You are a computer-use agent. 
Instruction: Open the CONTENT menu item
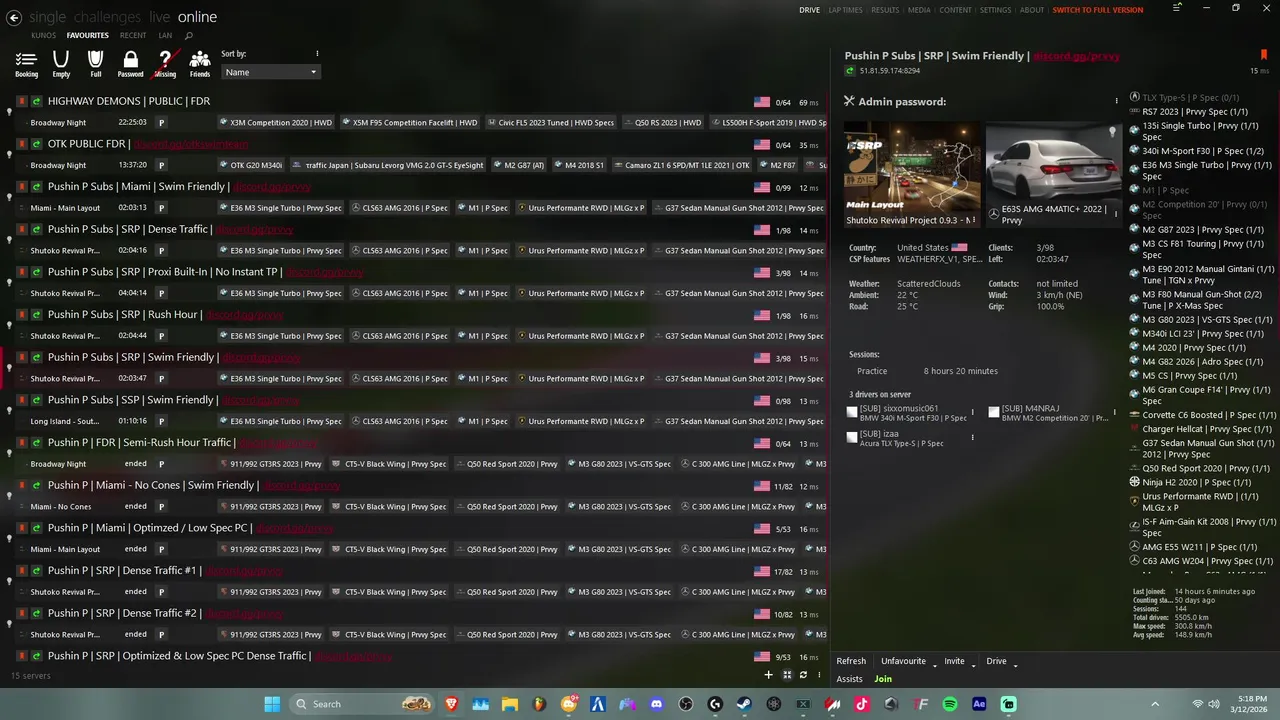(955, 10)
